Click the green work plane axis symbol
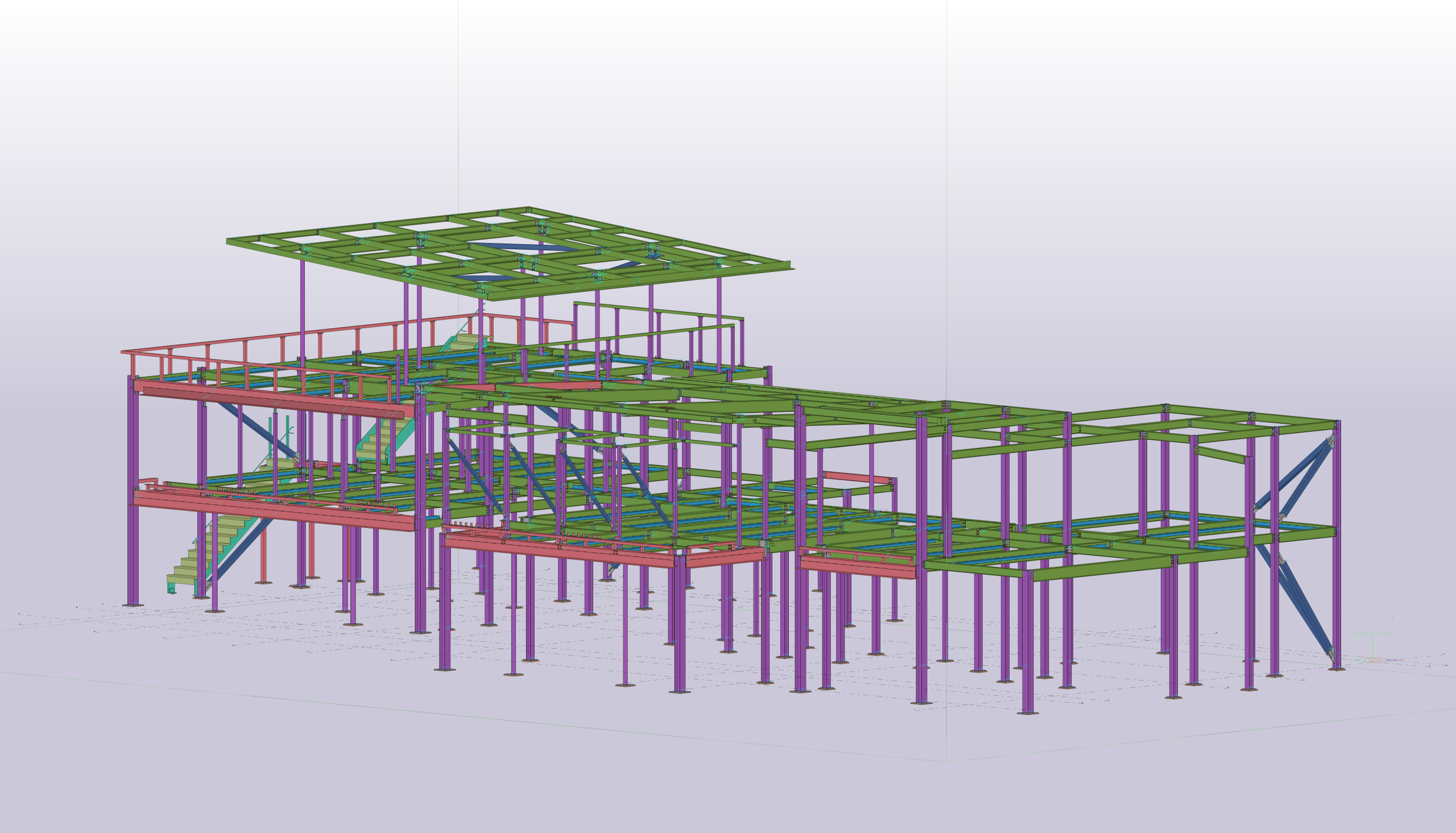Image resolution: width=1456 pixels, height=833 pixels. (x=1374, y=645)
